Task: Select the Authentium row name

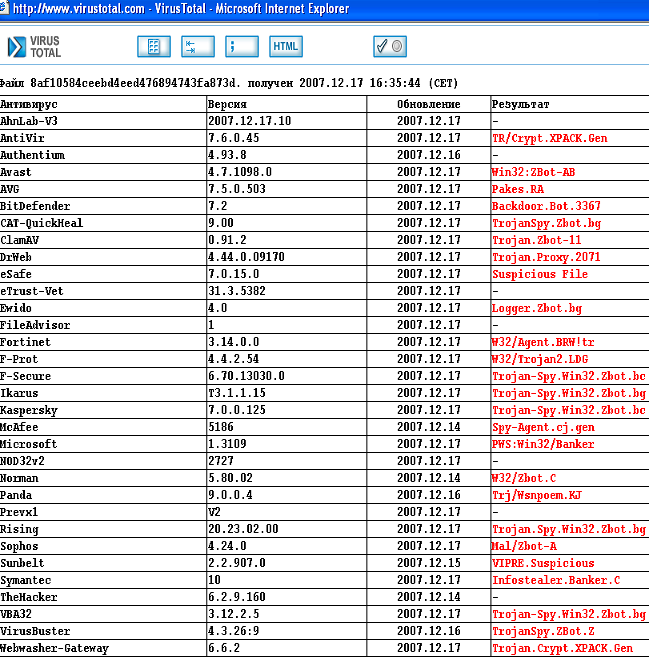Action: click(32, 155)
